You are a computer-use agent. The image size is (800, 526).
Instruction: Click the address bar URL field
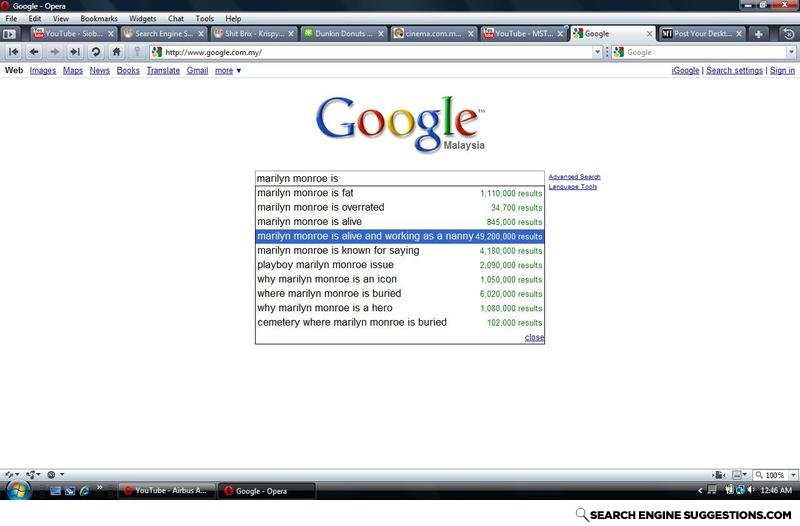tap(377, 52)
